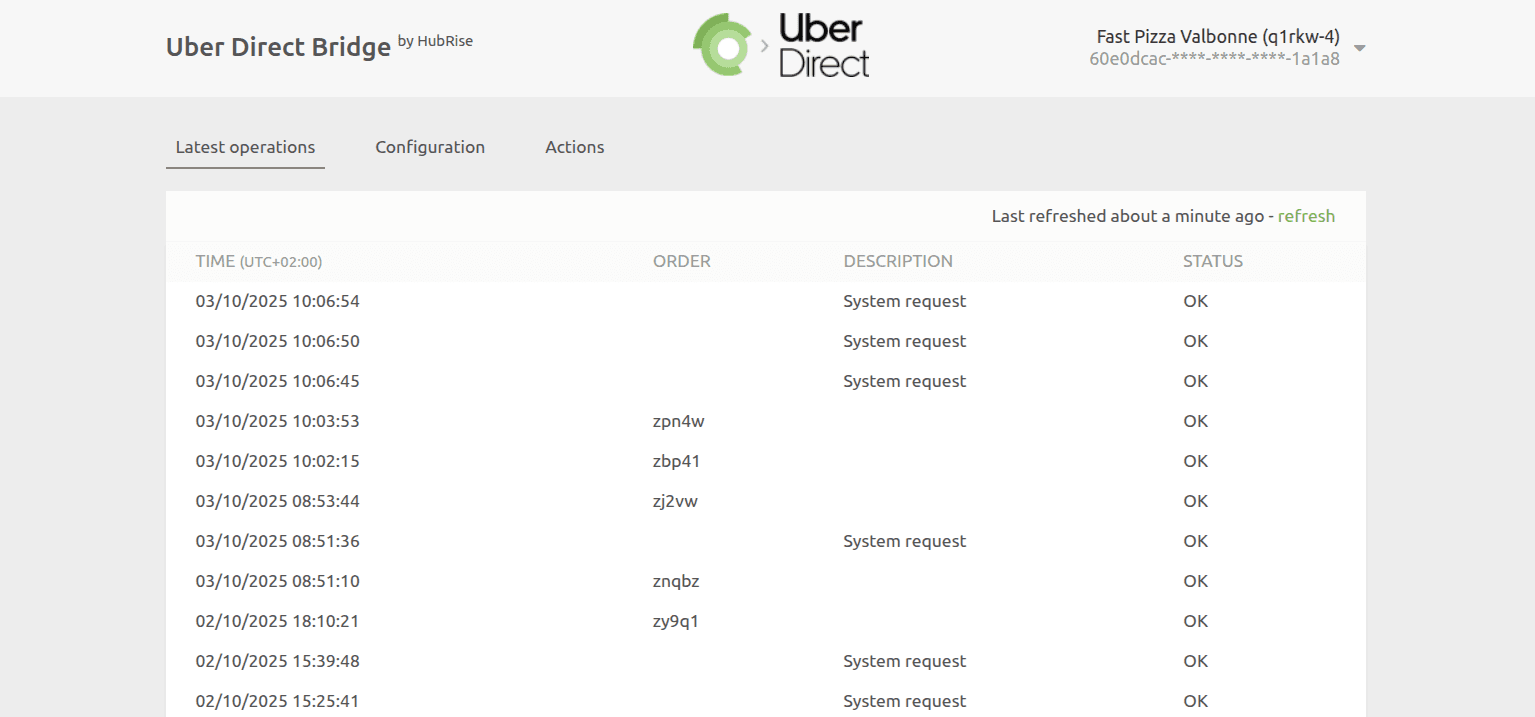Viewport: 1535px width, 717px height.
Task: Switch to the Actions tab
Action: click(x=575, y=147)
